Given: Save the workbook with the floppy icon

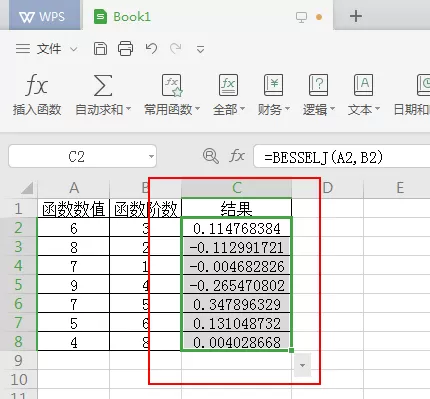Looking at the screenshot, I should point(100,49).
